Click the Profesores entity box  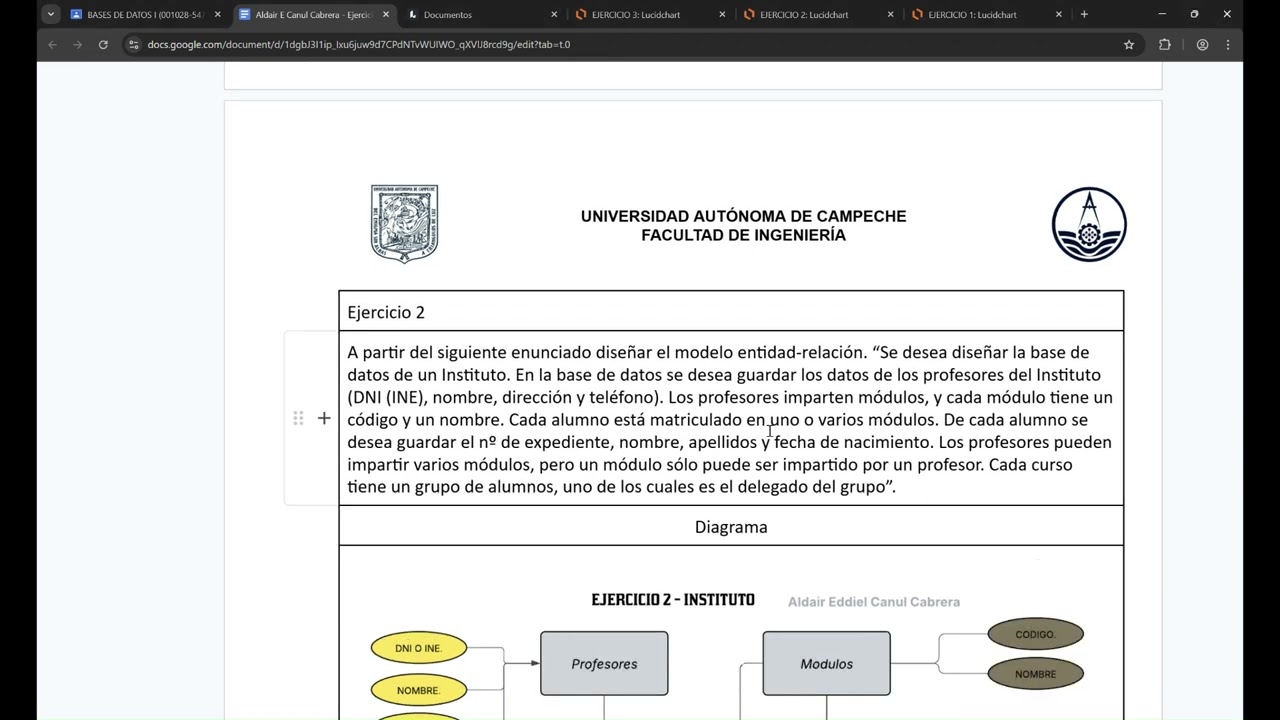(604, 663)
